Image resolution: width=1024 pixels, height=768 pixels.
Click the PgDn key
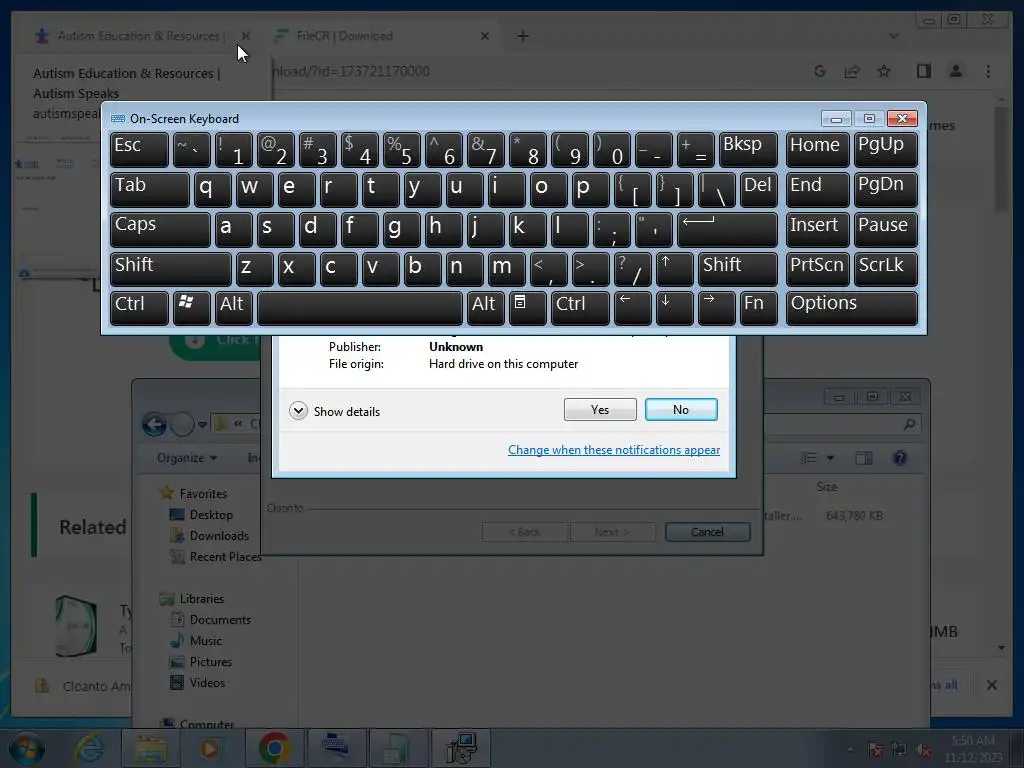click(886, 190)
